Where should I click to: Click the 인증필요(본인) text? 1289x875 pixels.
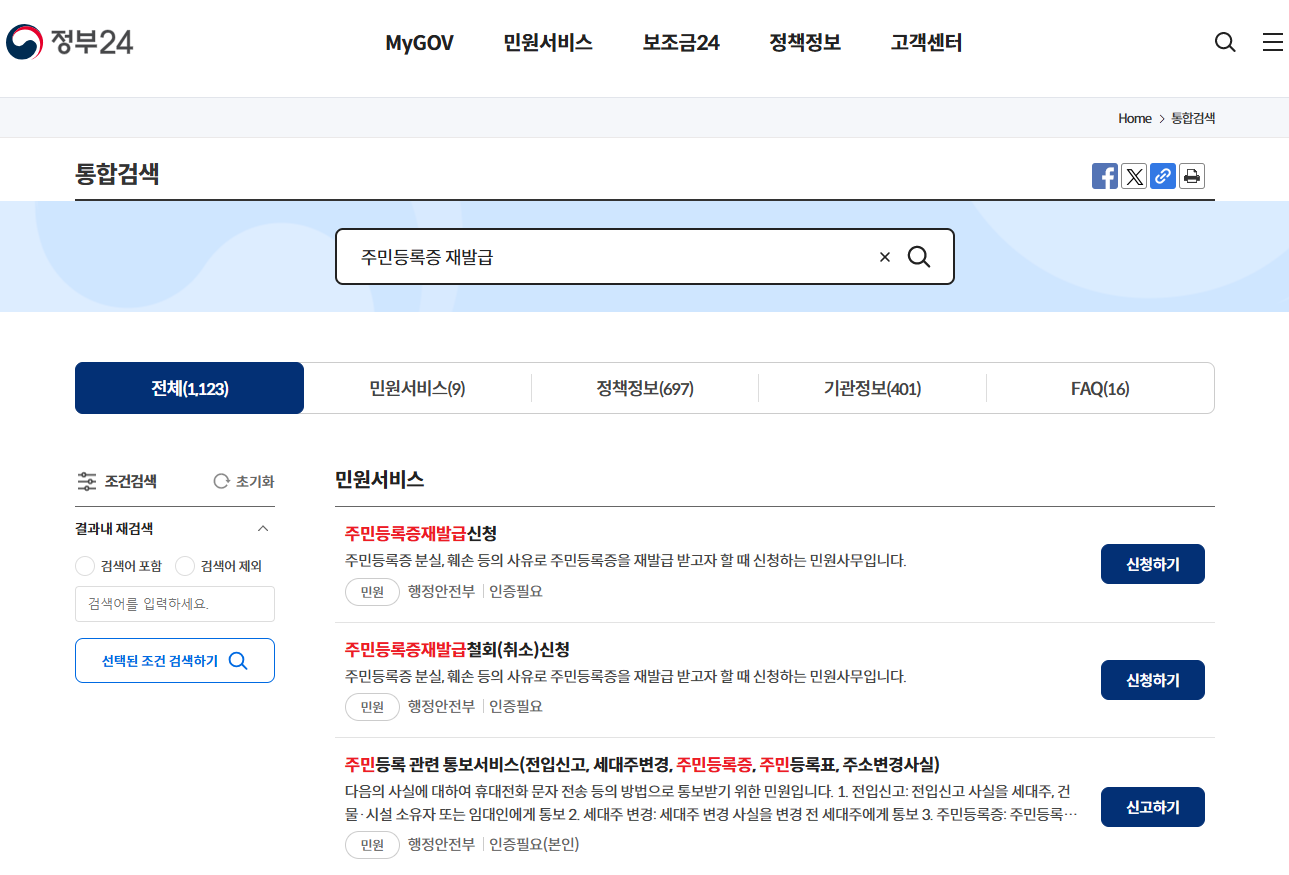click(x=534, y=845)
